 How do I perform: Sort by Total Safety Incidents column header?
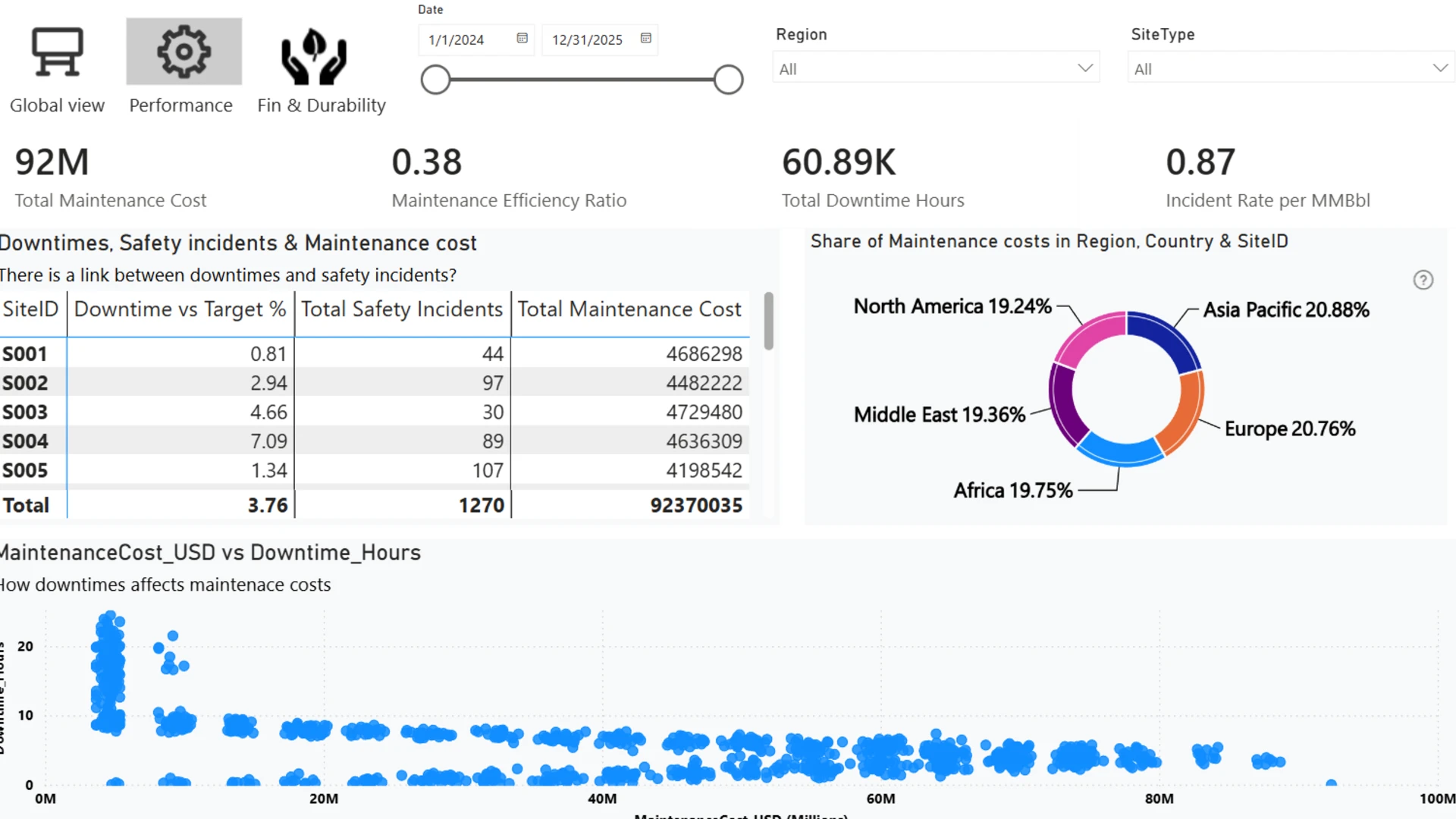pos(402,309)
